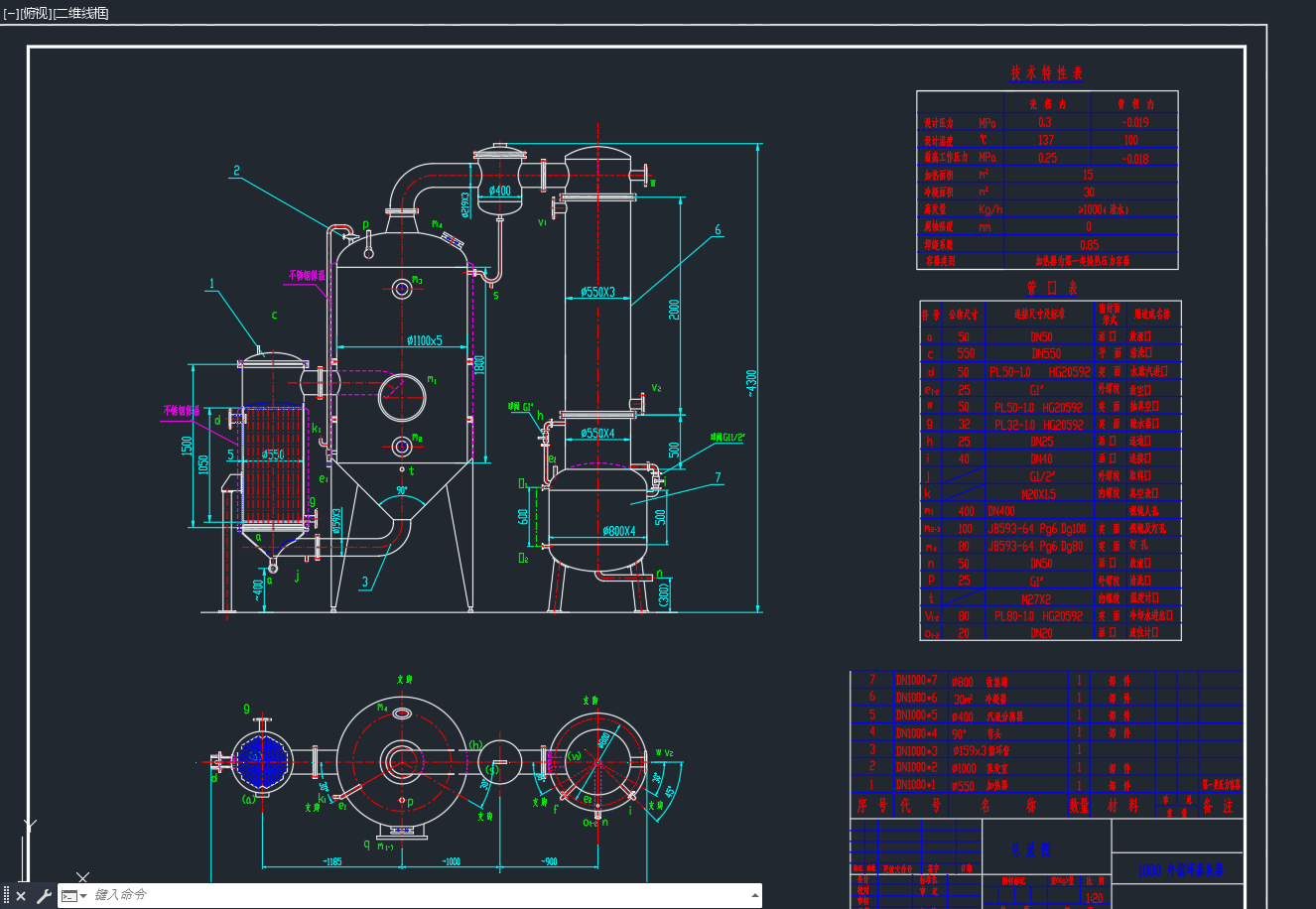Select the 1000 外循环蒸发器 drawing title
This screenshot has width=1316, height=909.
(1180, 870)
